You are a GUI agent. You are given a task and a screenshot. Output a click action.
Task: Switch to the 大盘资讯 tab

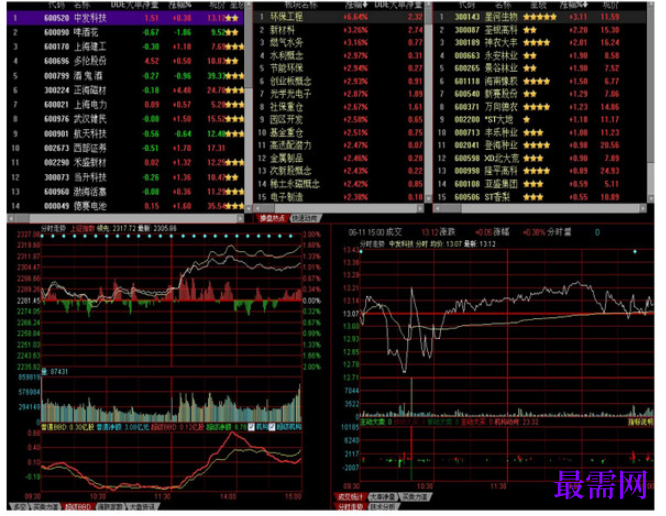143,507
